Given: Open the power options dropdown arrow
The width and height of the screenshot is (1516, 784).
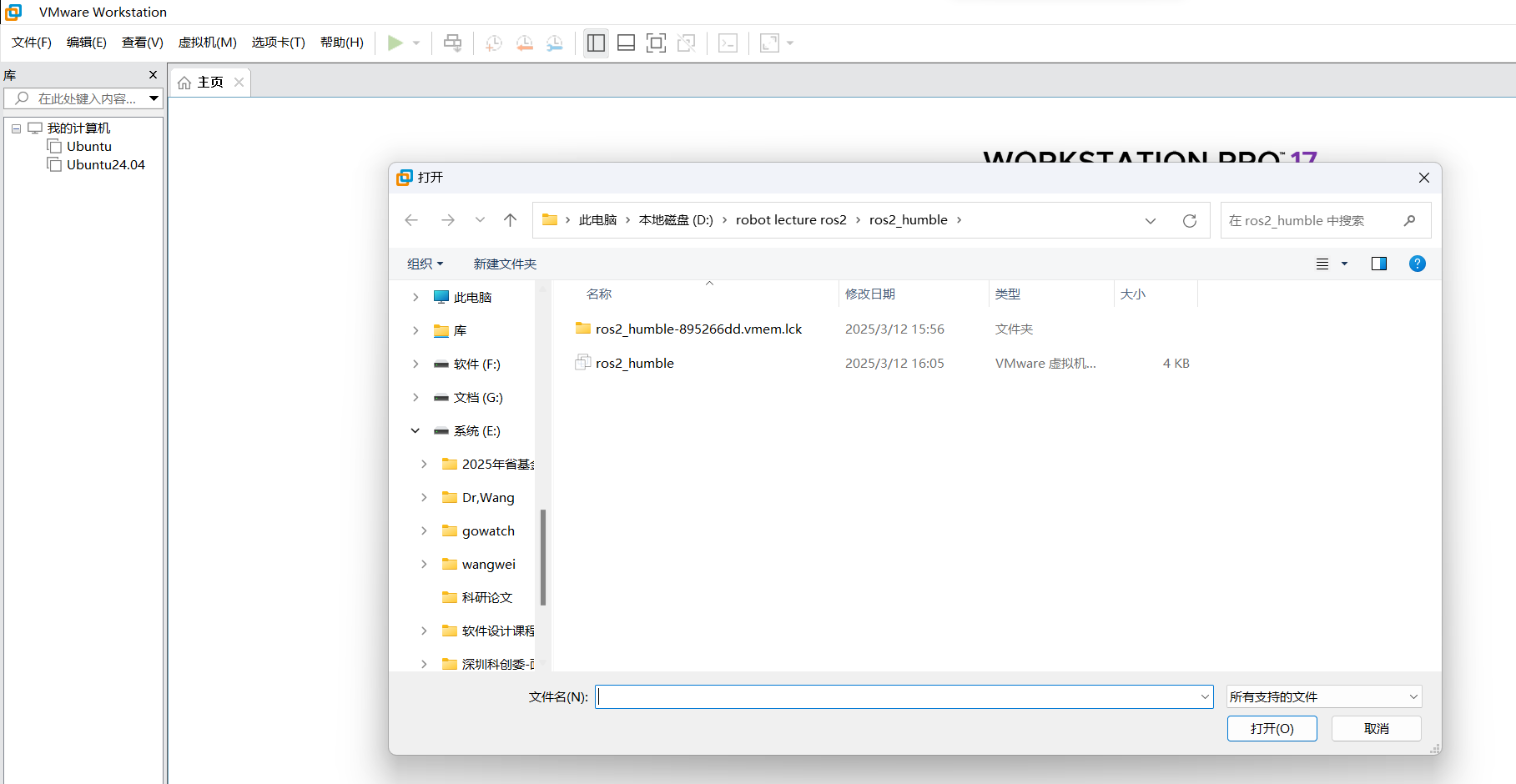Looking at the screenshot, I should (416, 43).
